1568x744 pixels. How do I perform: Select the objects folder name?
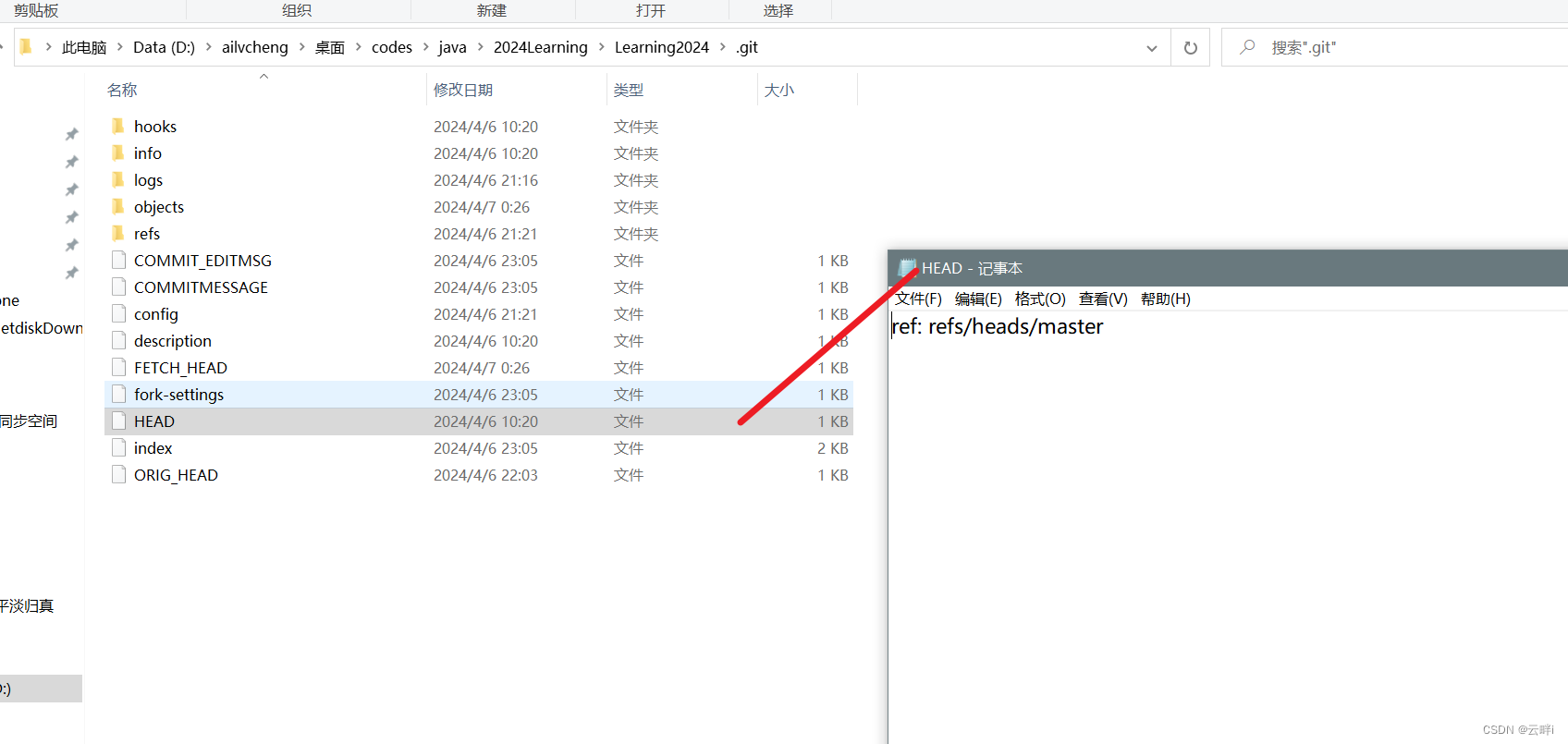[x=159, y=207]
